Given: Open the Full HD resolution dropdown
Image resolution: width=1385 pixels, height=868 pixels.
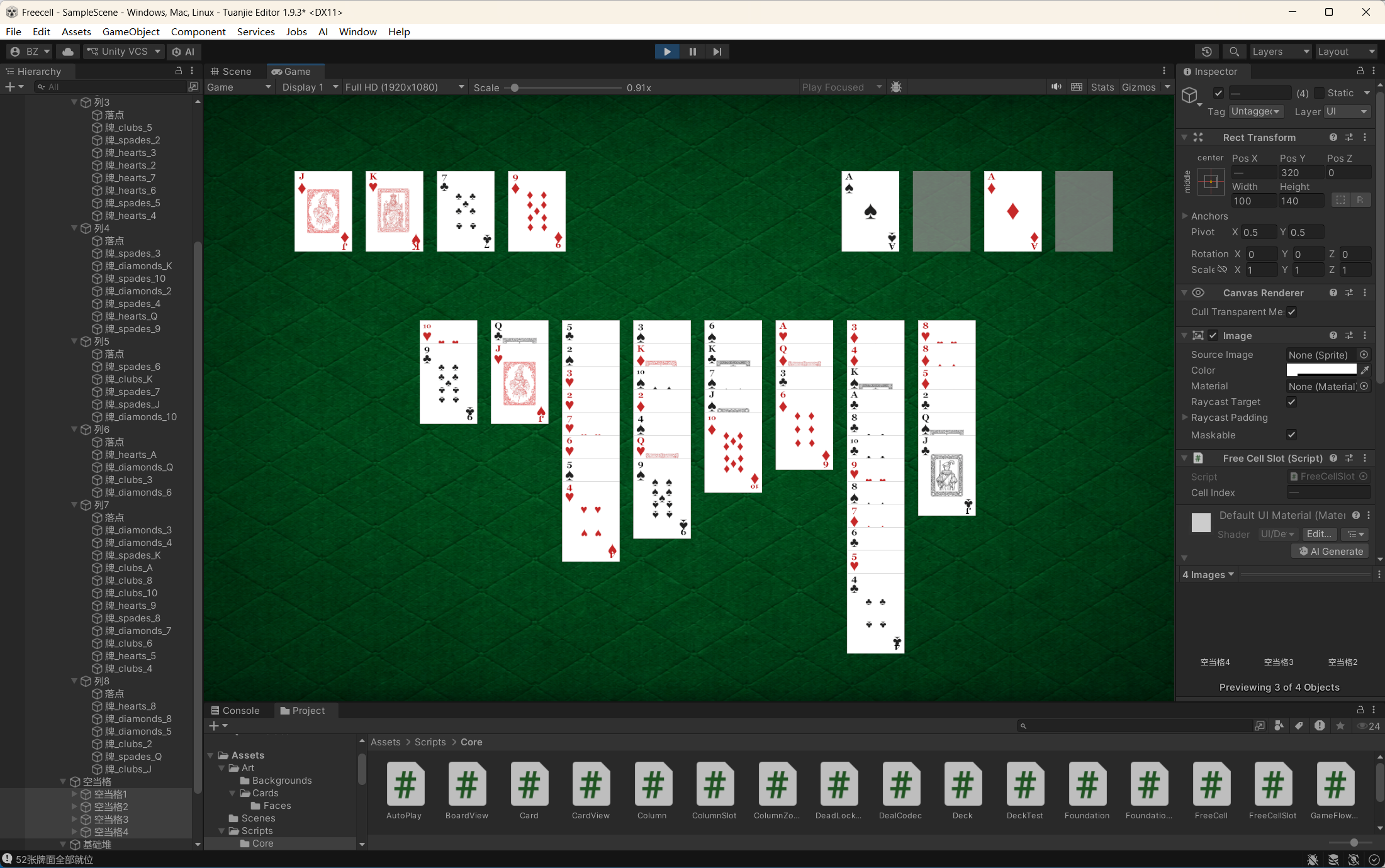Looking at the screenshot, I should pos(405,87).
